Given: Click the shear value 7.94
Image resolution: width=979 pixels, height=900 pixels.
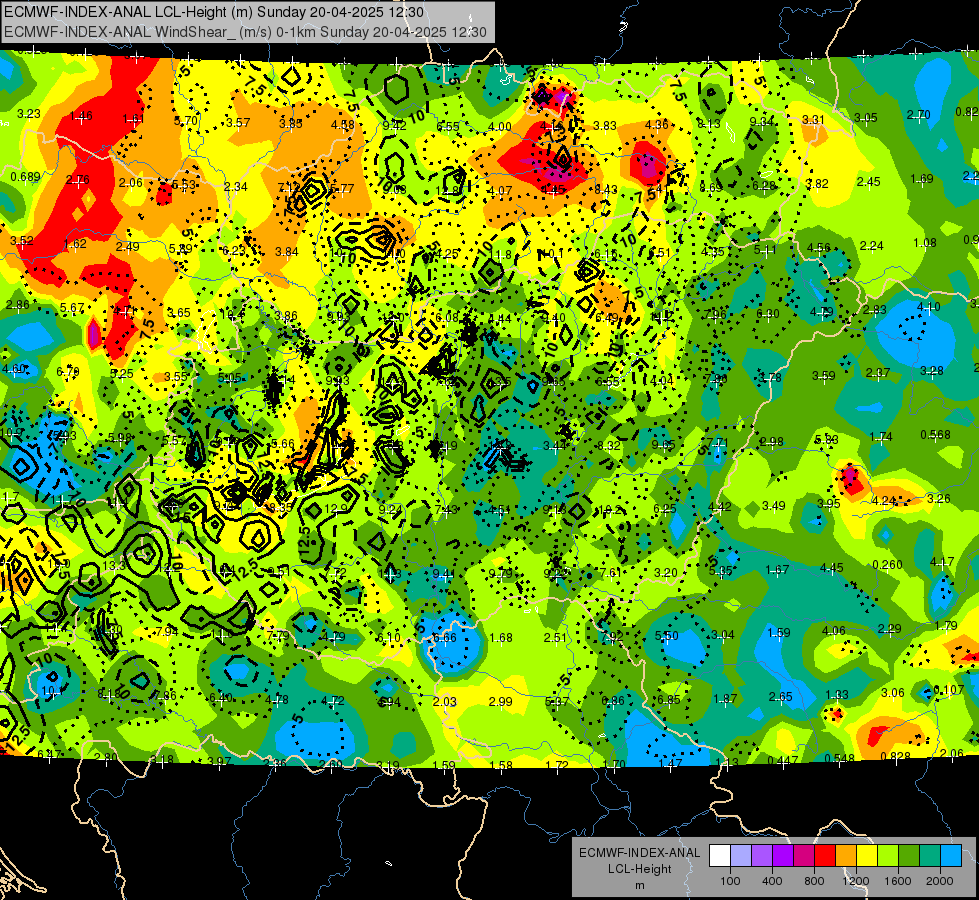Looking at the screenshot, I should point(167,632).
